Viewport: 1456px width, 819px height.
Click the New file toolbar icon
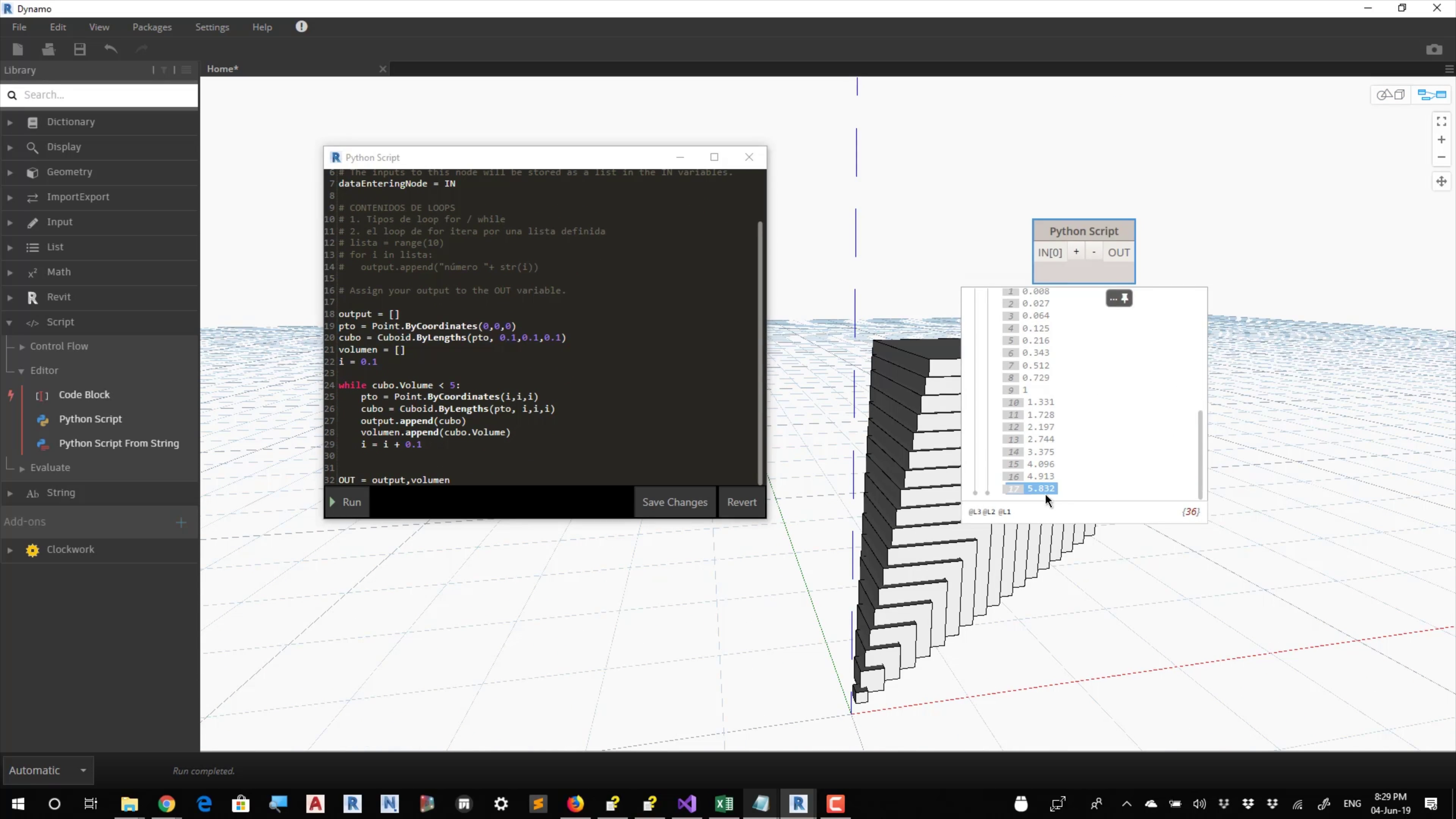17,50
